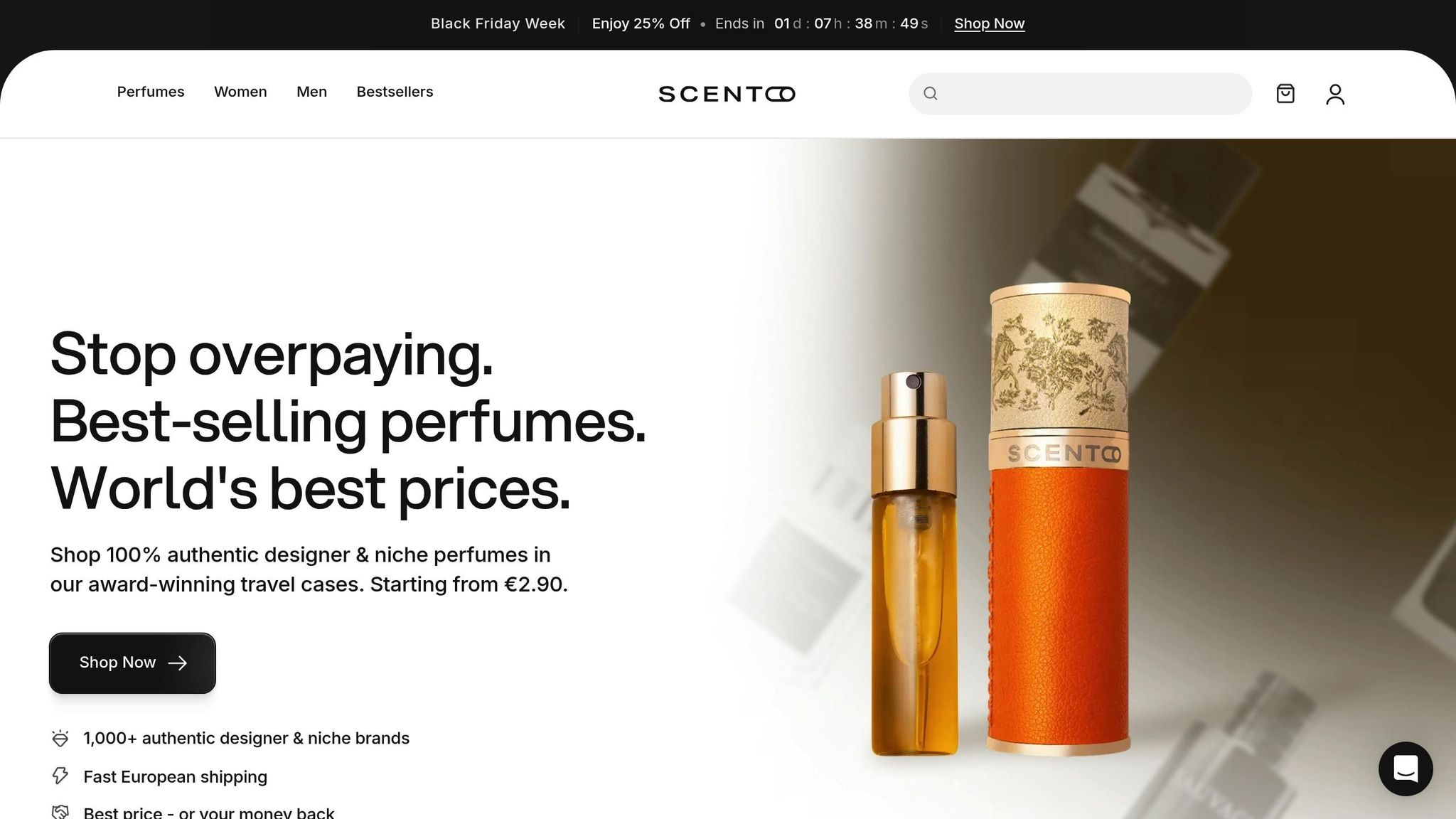
Task: Open the chat support bubble
Action: 1405,769
